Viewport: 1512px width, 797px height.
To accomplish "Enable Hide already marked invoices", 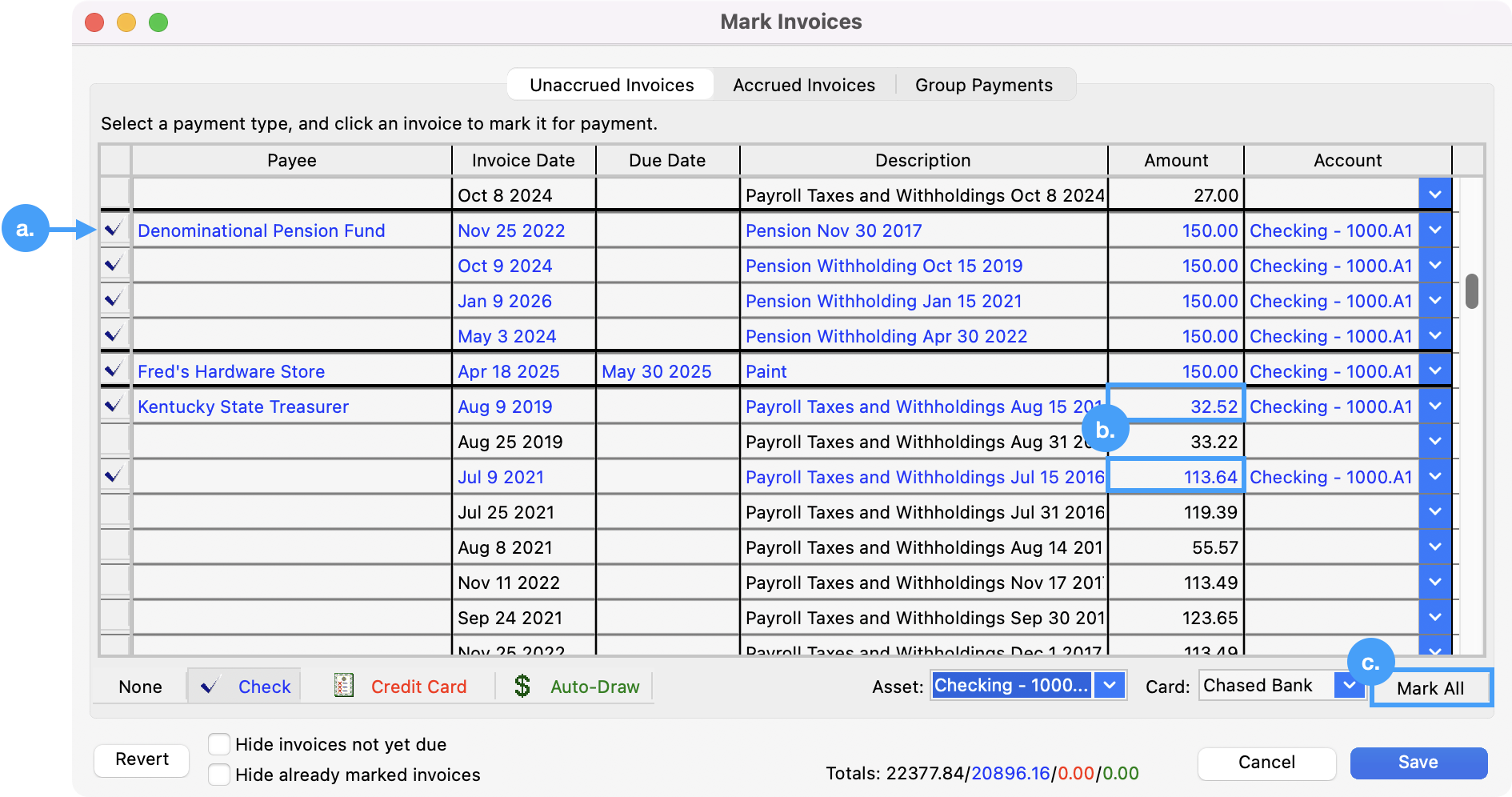I will coord(219,775).
